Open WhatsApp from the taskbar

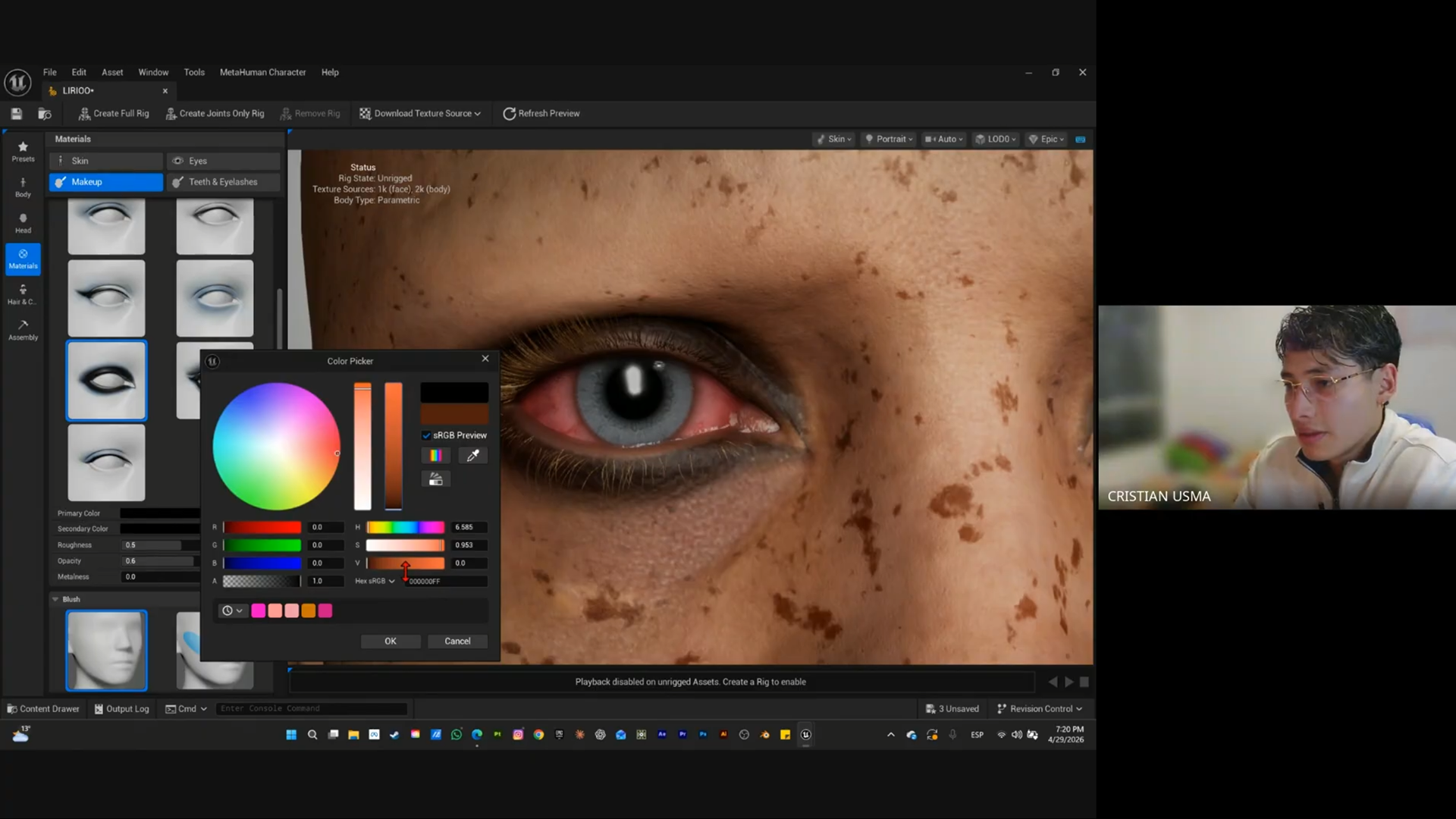pos(457,734)
